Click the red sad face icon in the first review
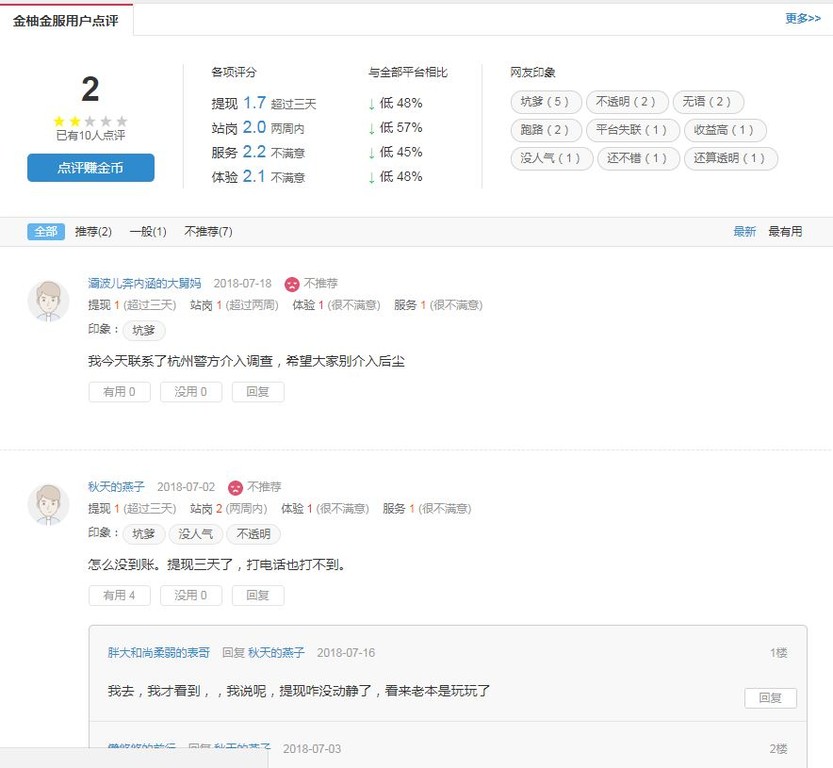 tap(292, 284)
